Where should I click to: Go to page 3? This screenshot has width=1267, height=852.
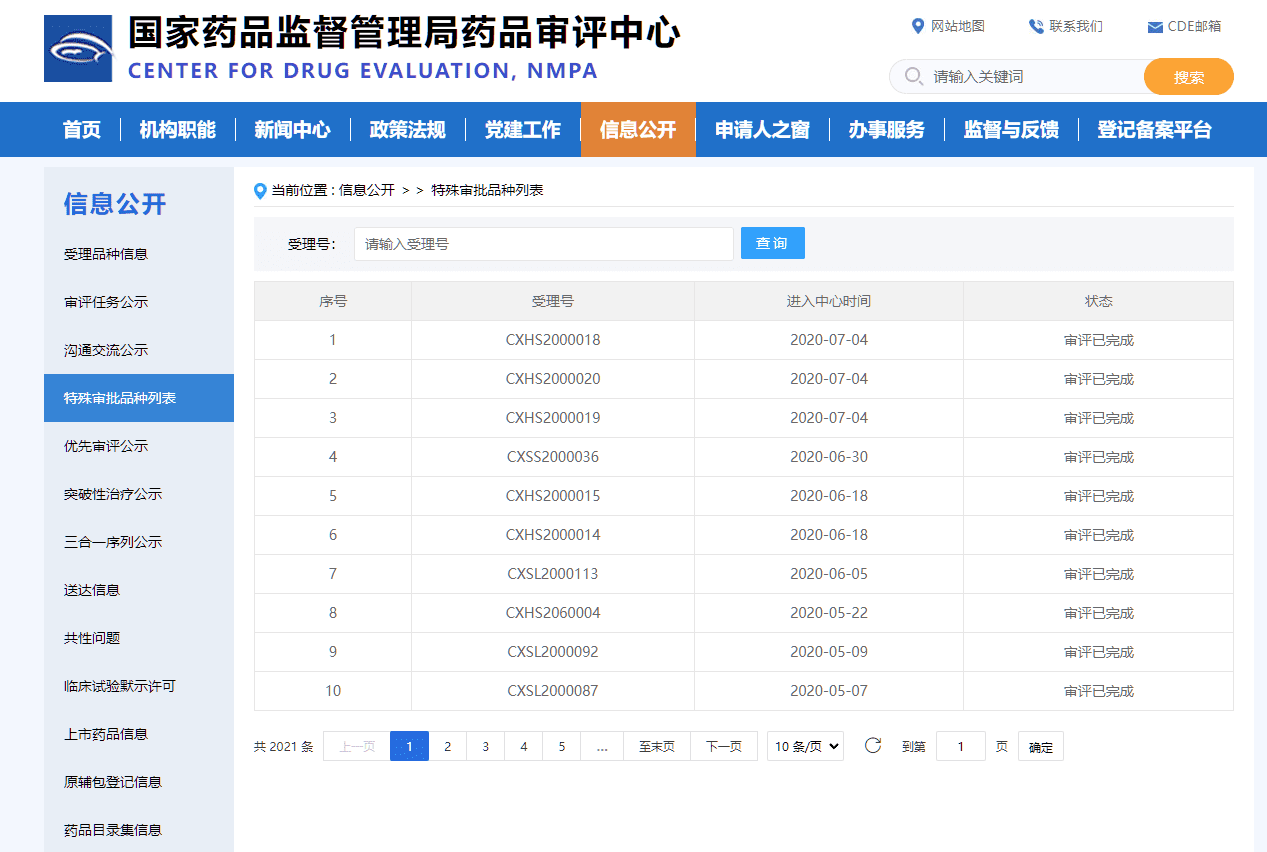point(486,746)
